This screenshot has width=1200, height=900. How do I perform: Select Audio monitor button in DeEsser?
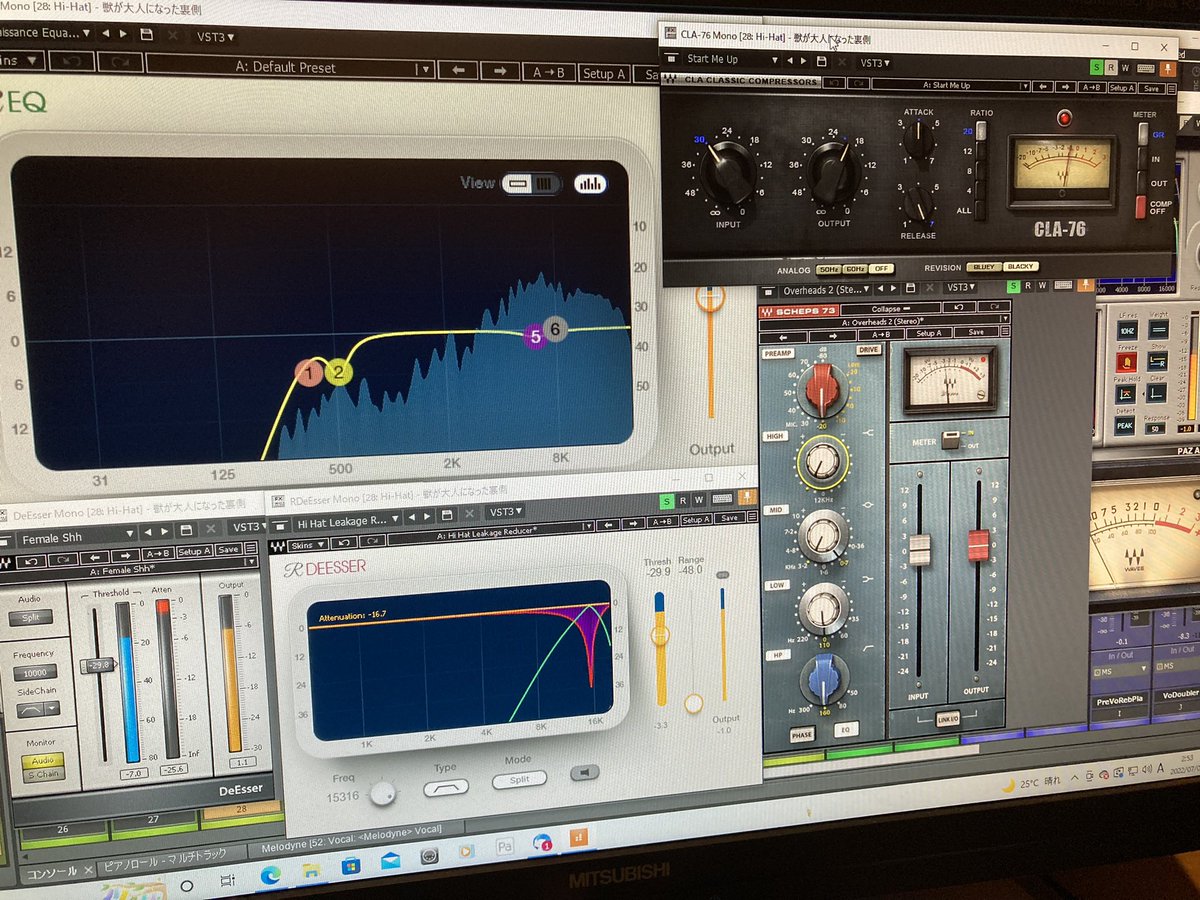pos(43,761)
